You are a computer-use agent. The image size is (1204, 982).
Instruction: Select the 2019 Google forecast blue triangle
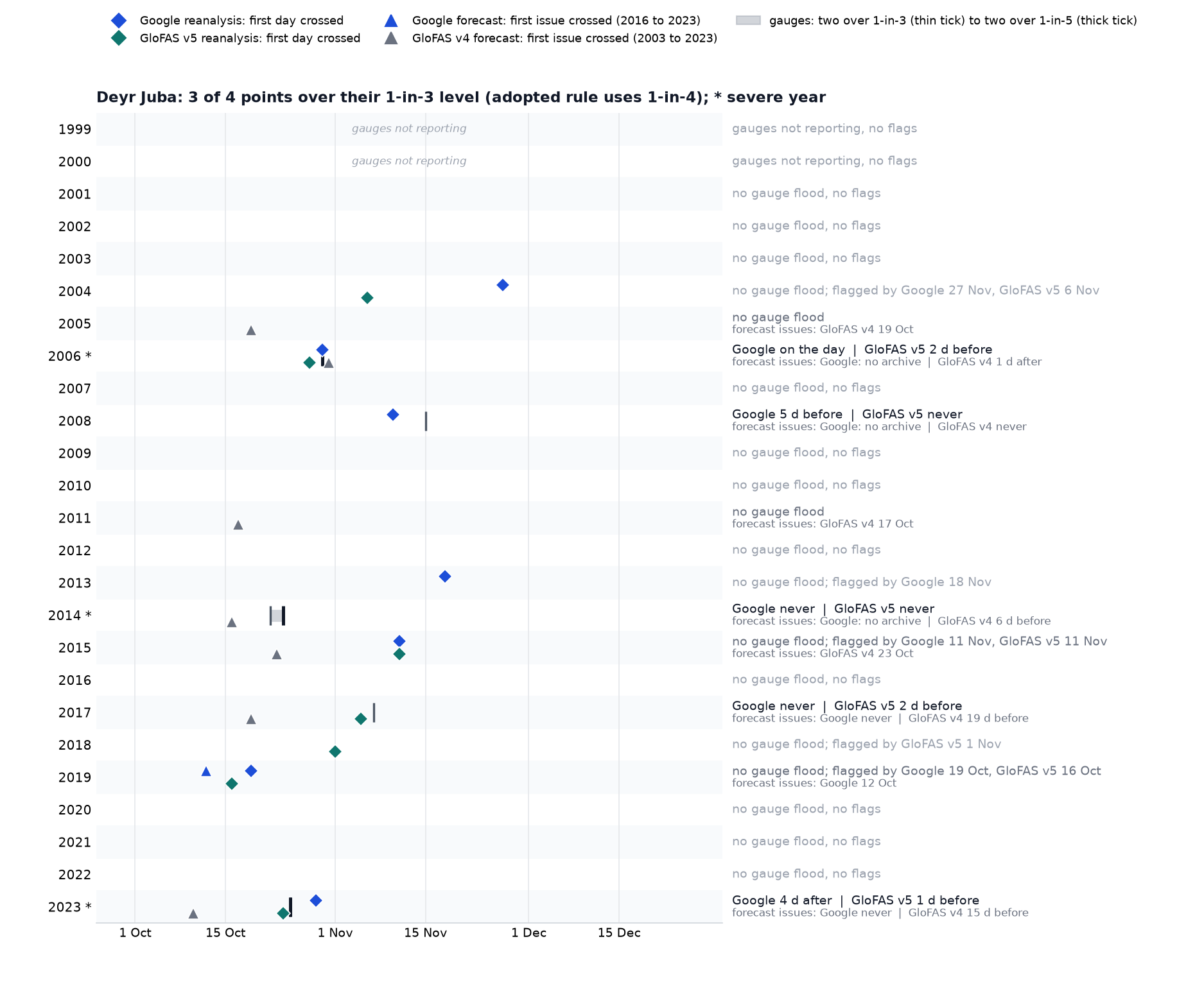click(206, 771)
